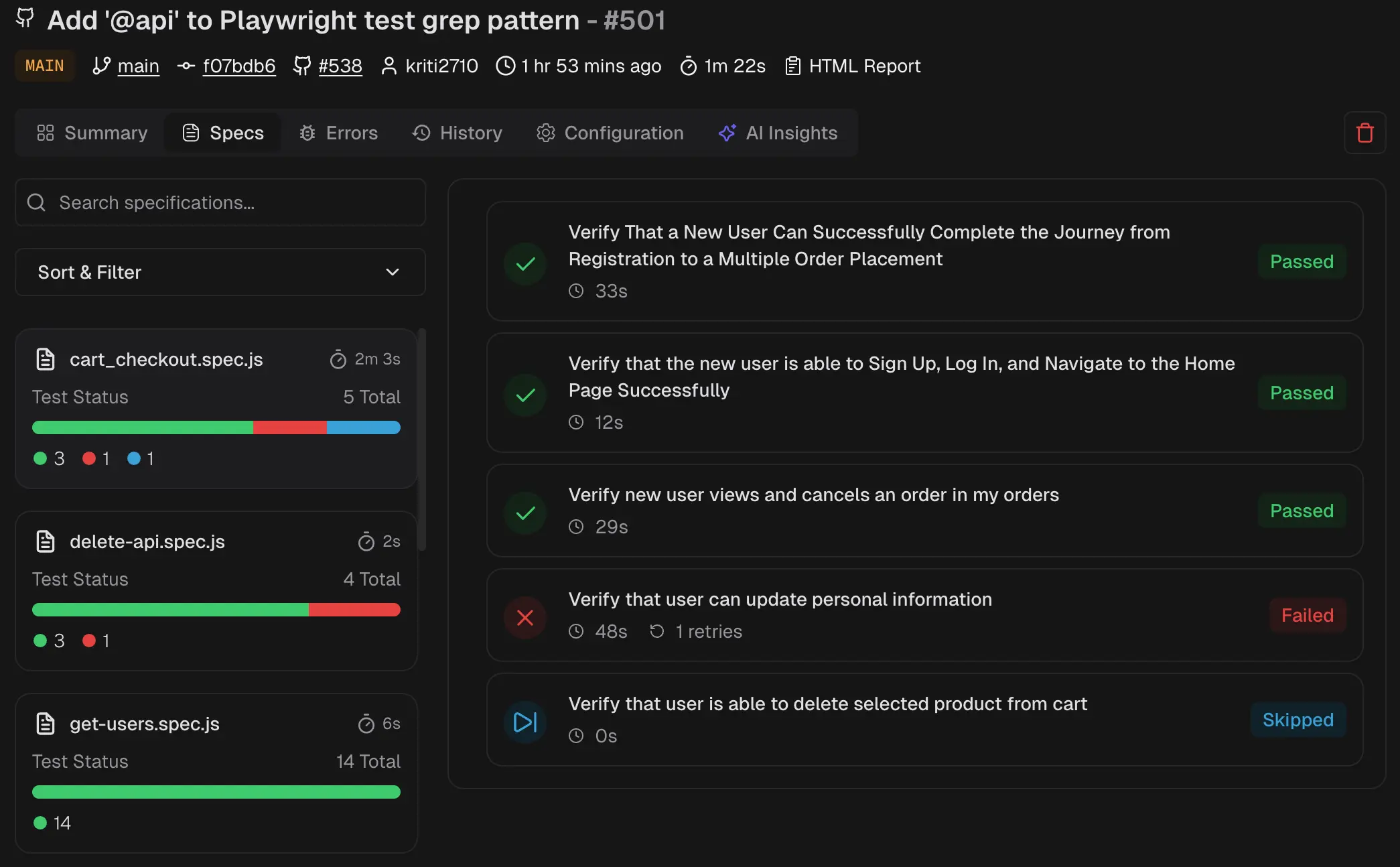
Task: Click the red trash delete icon
Action: (1364, 133)
